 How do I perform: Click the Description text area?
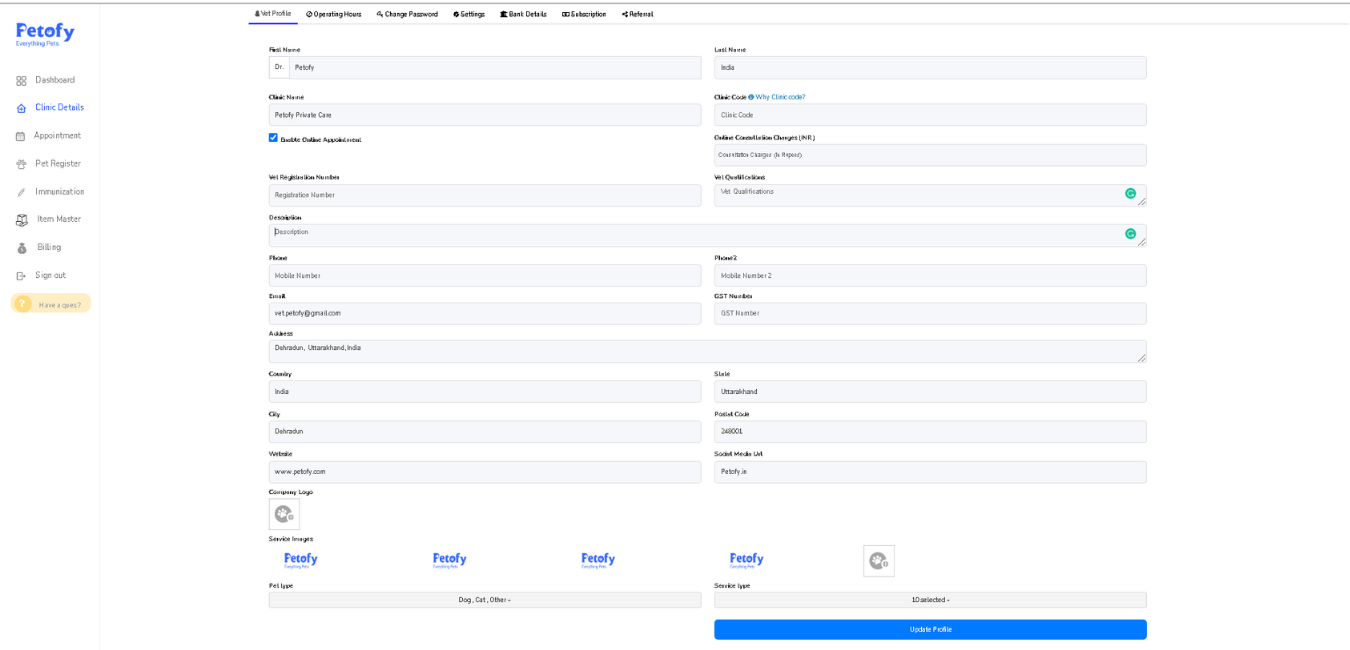(x=708, y=235)
